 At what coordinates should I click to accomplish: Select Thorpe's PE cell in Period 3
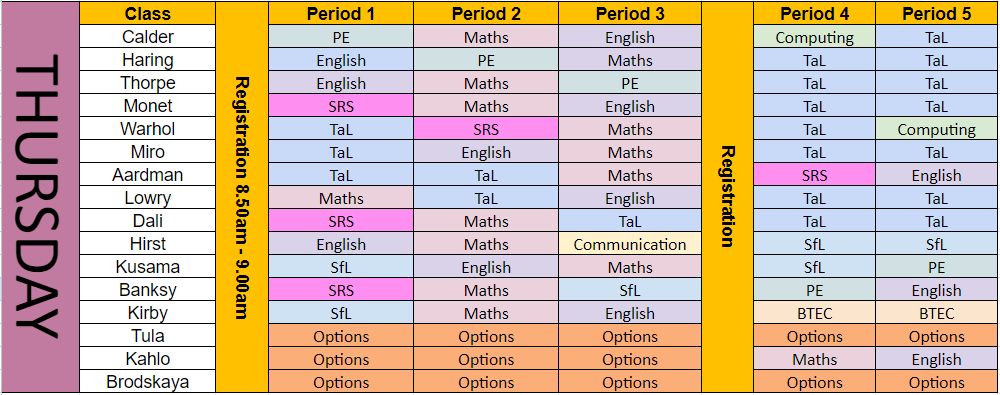tap(630, 83)
